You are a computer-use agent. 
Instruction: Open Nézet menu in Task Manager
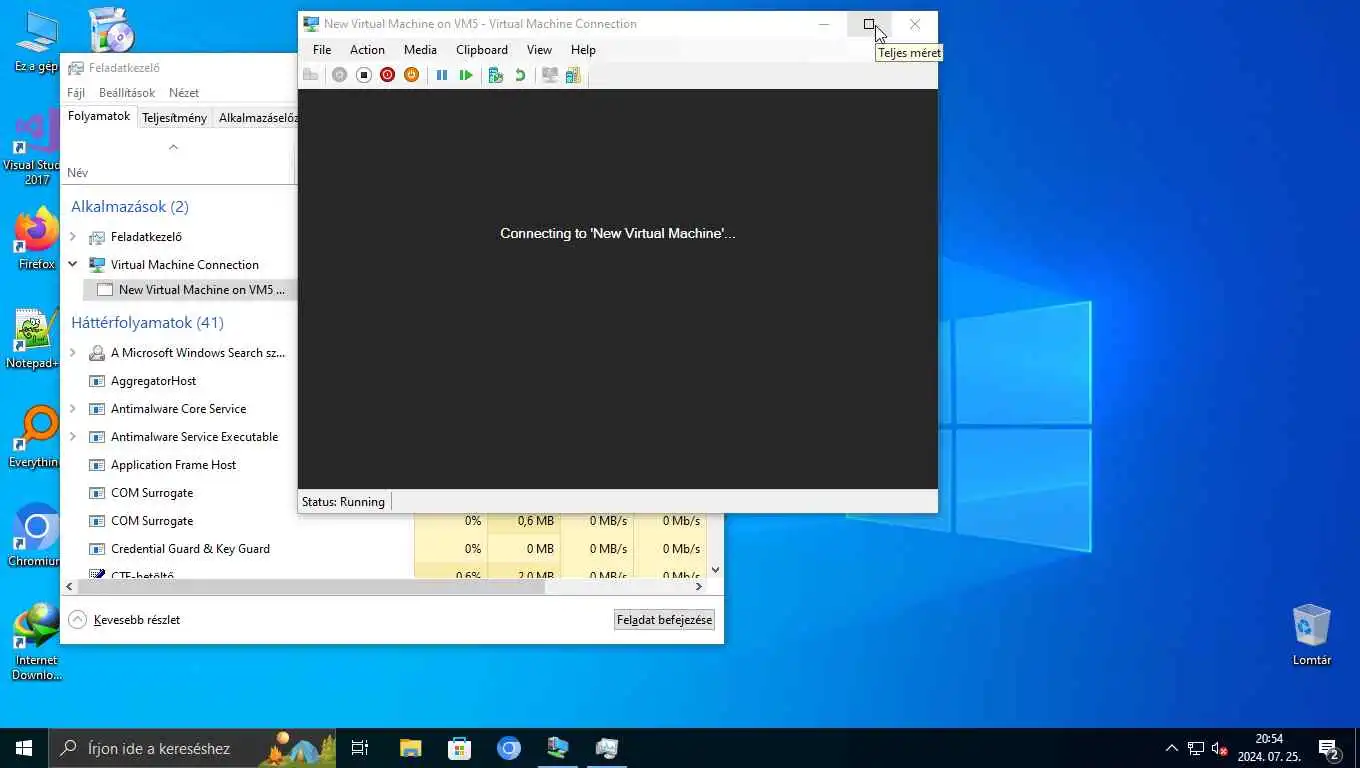coord(184,93)
